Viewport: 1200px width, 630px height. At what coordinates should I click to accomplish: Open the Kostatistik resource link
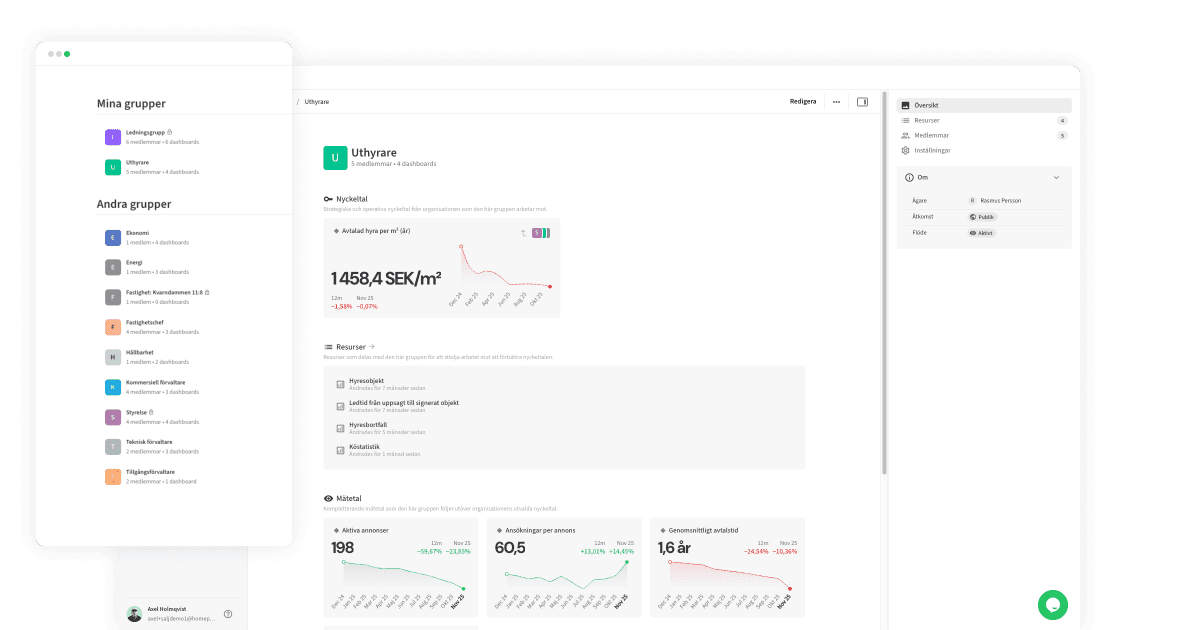(364, 447)
